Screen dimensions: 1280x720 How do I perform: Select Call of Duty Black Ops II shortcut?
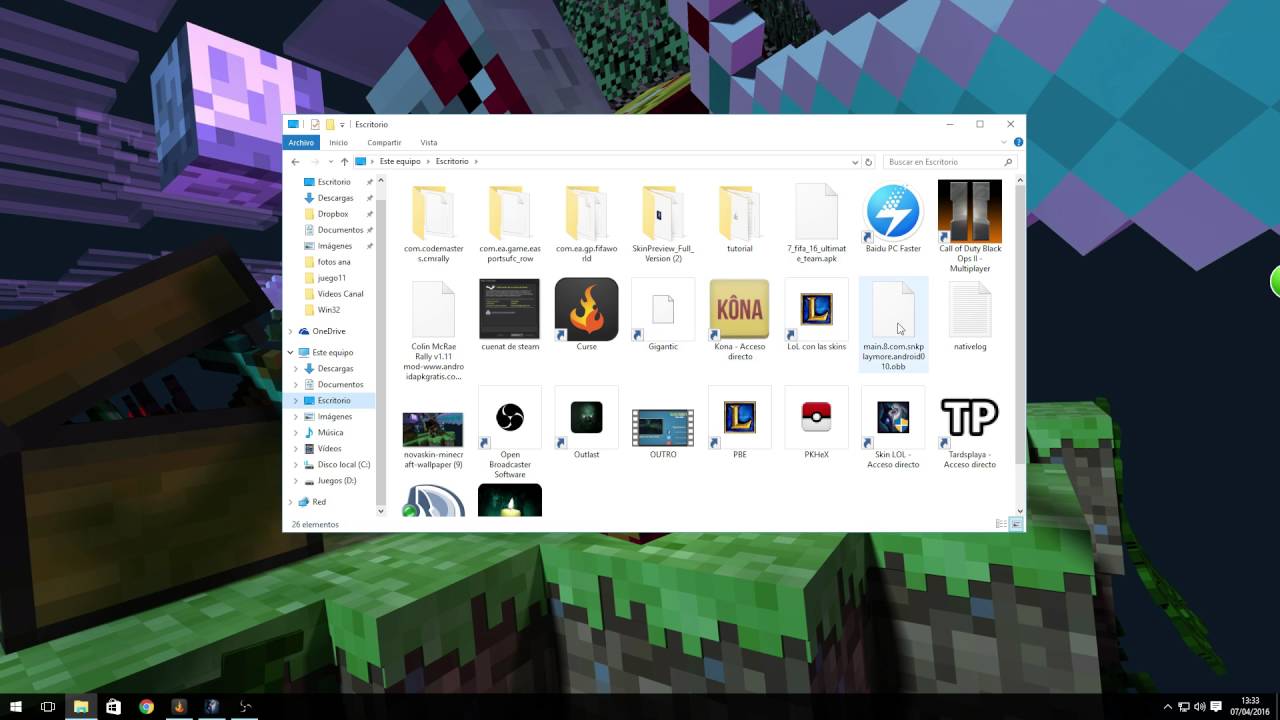point(970,227)
